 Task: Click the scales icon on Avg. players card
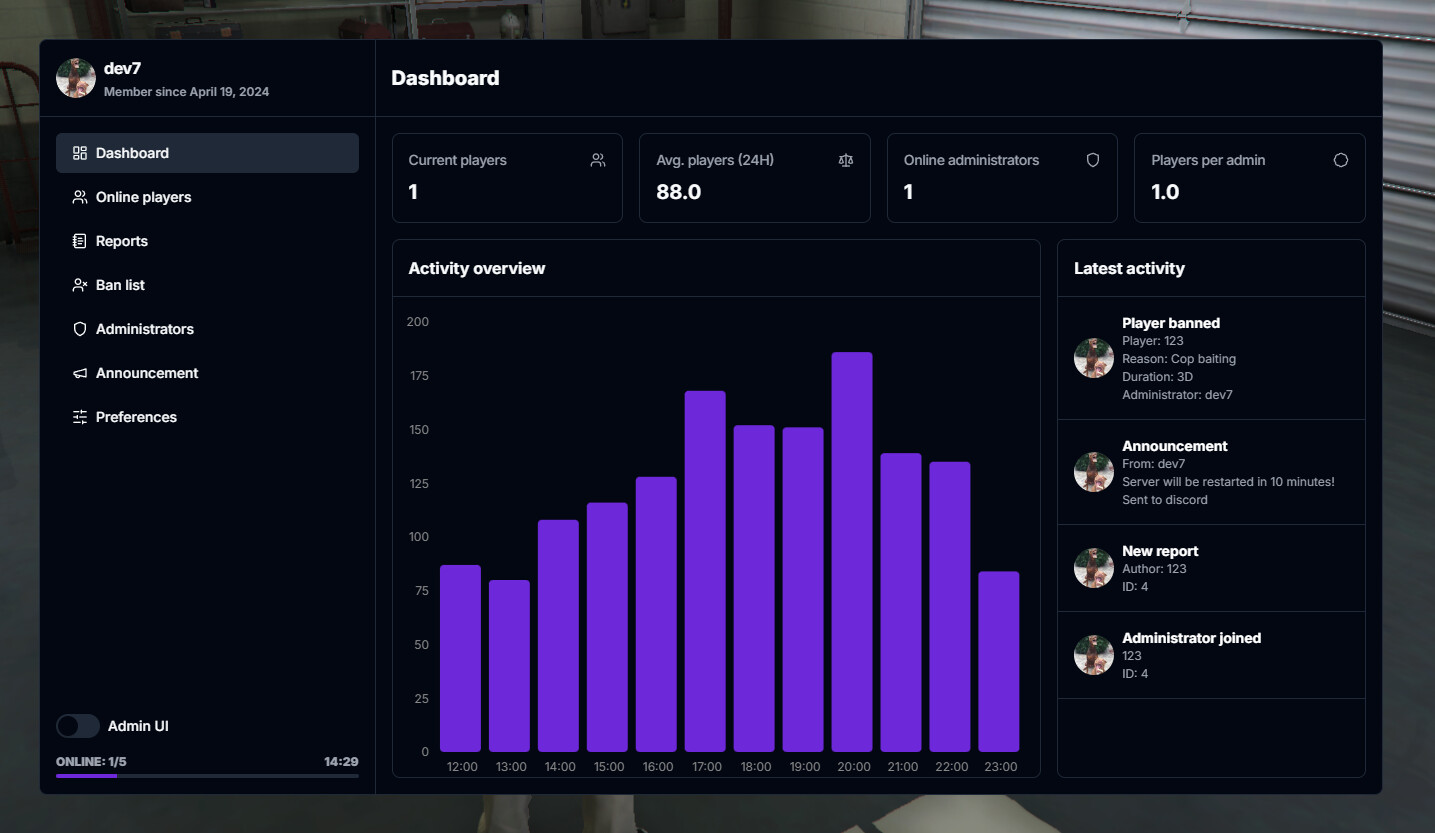845,160
